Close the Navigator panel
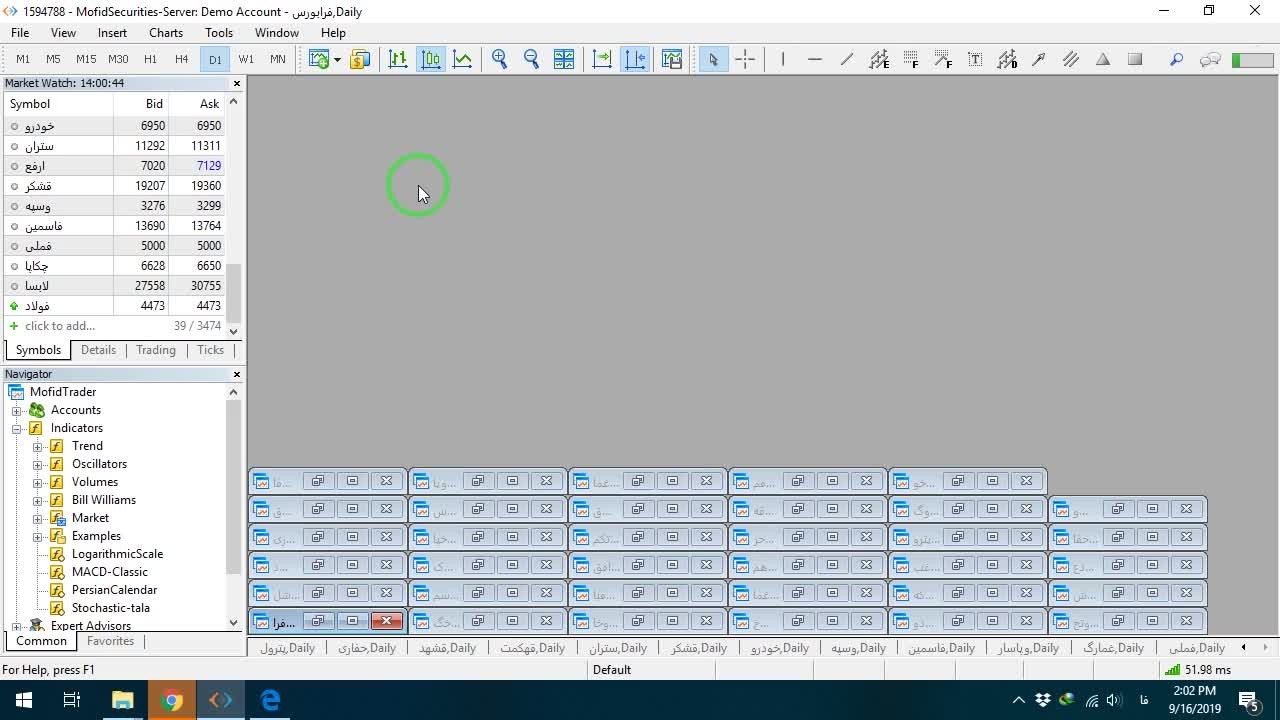1280x720 pixels. (237, 374)
